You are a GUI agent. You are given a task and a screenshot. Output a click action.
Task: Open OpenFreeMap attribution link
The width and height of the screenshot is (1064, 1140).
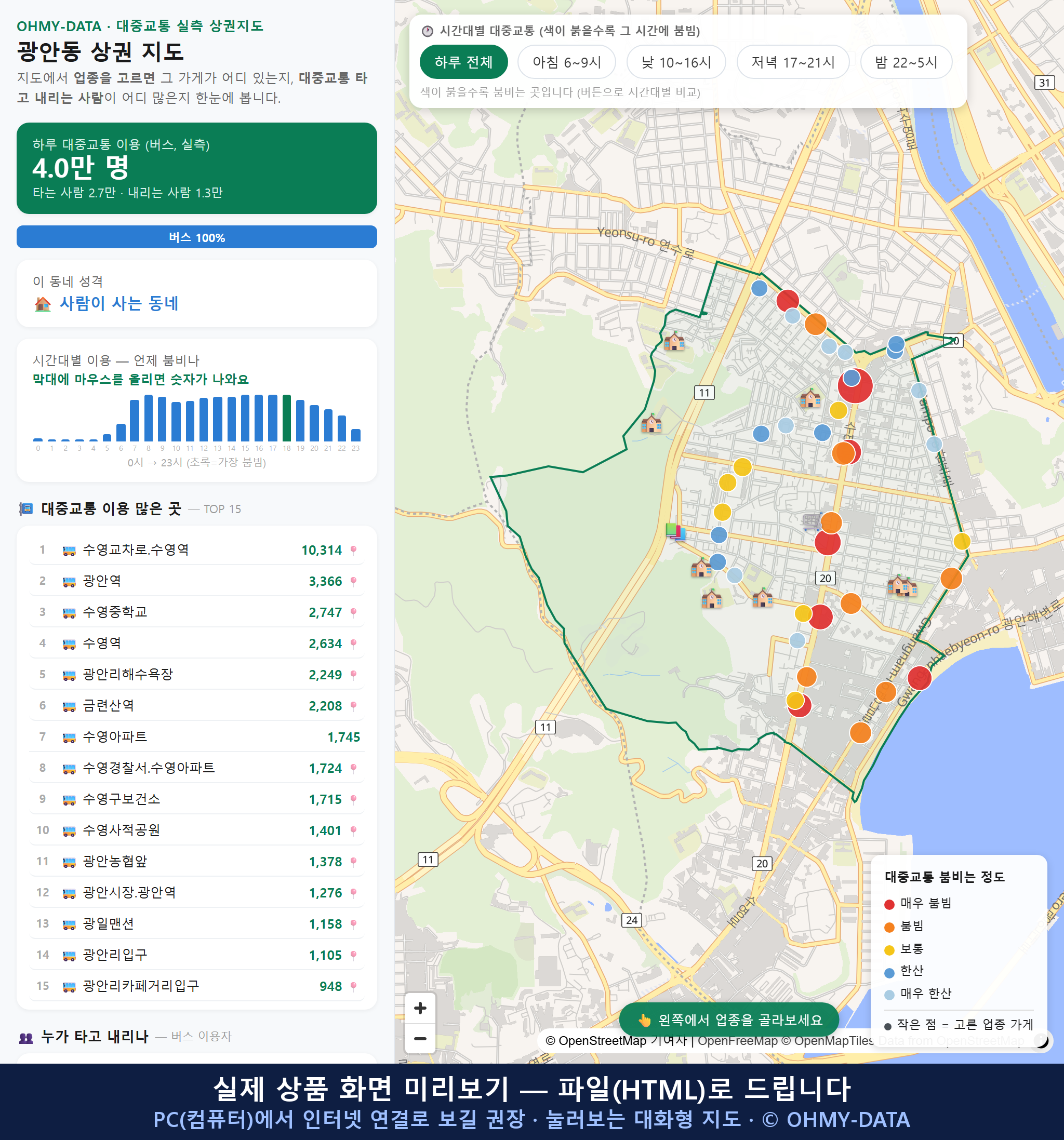[x=738, y=1041]
